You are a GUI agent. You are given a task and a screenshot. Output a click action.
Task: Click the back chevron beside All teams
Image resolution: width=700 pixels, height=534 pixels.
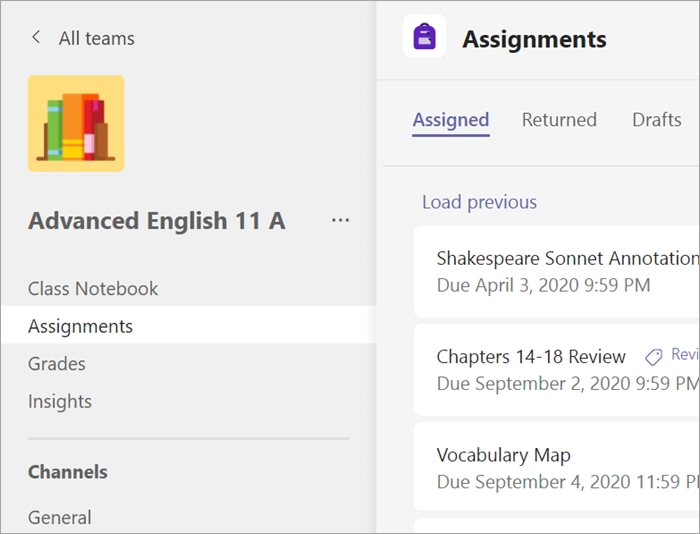point(37,38)
